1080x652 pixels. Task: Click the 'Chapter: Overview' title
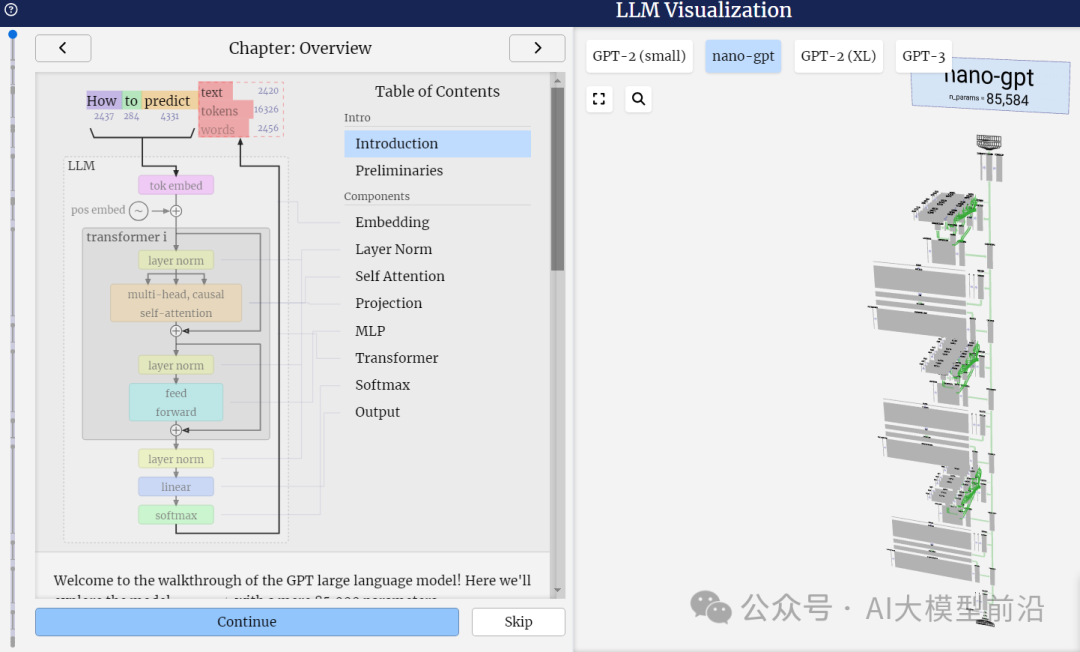pos(300,48)
